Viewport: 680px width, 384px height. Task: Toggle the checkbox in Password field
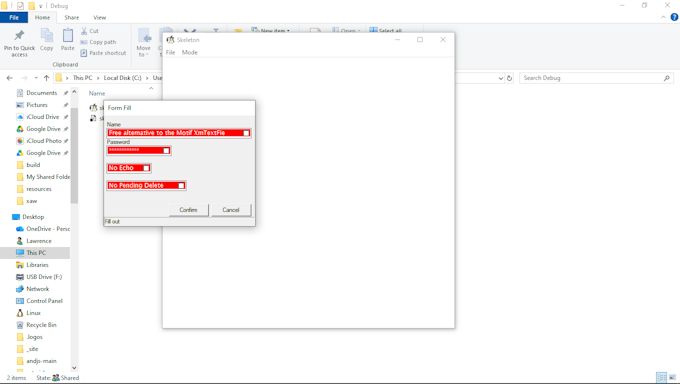166,151
